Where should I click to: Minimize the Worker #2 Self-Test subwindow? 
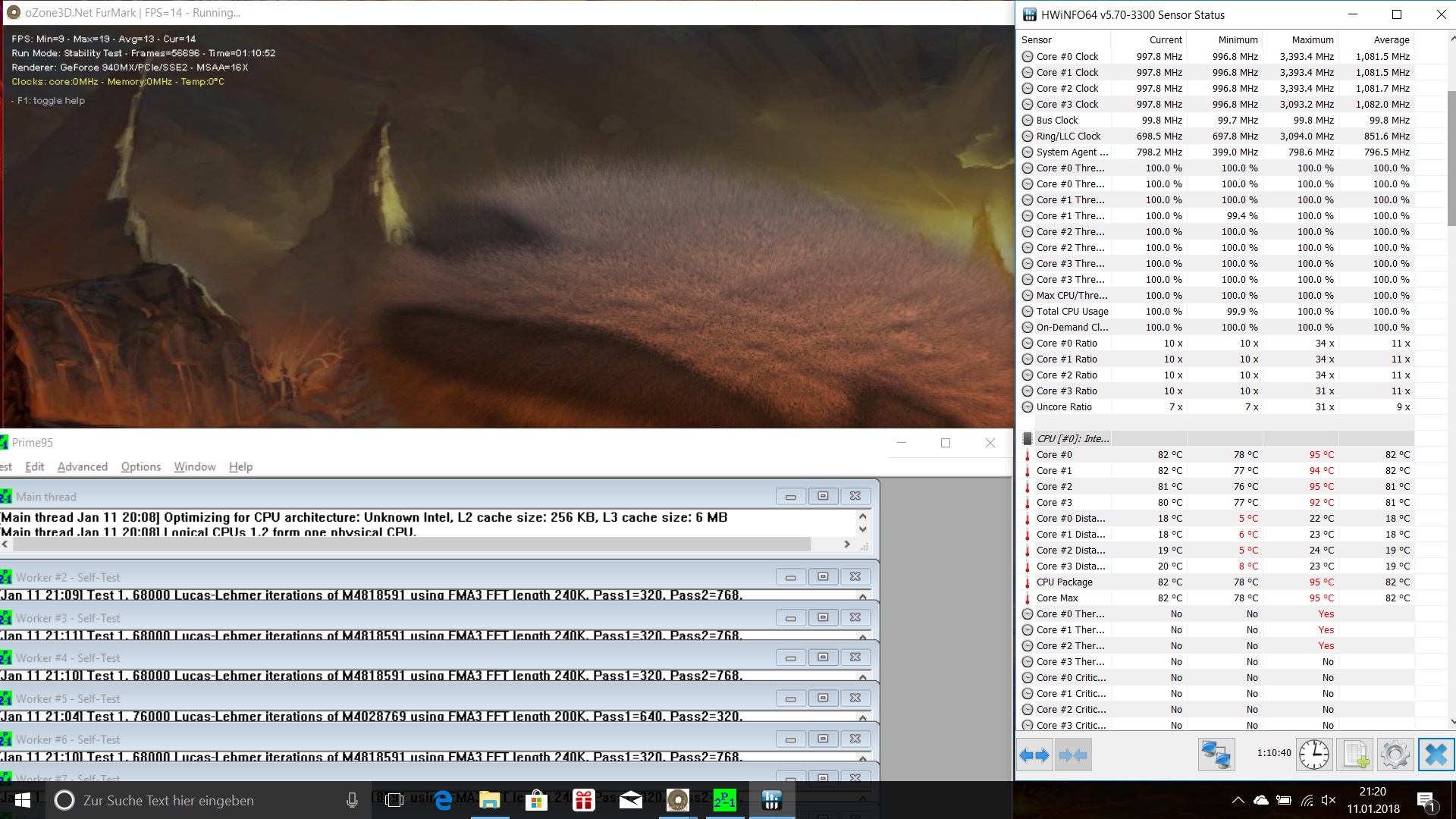pos(790,577)
